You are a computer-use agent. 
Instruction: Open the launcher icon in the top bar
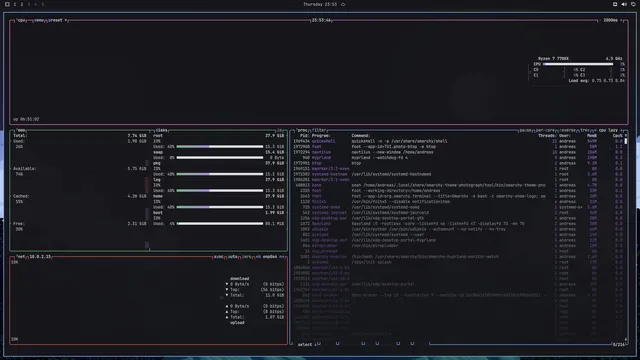coord(7,4)
